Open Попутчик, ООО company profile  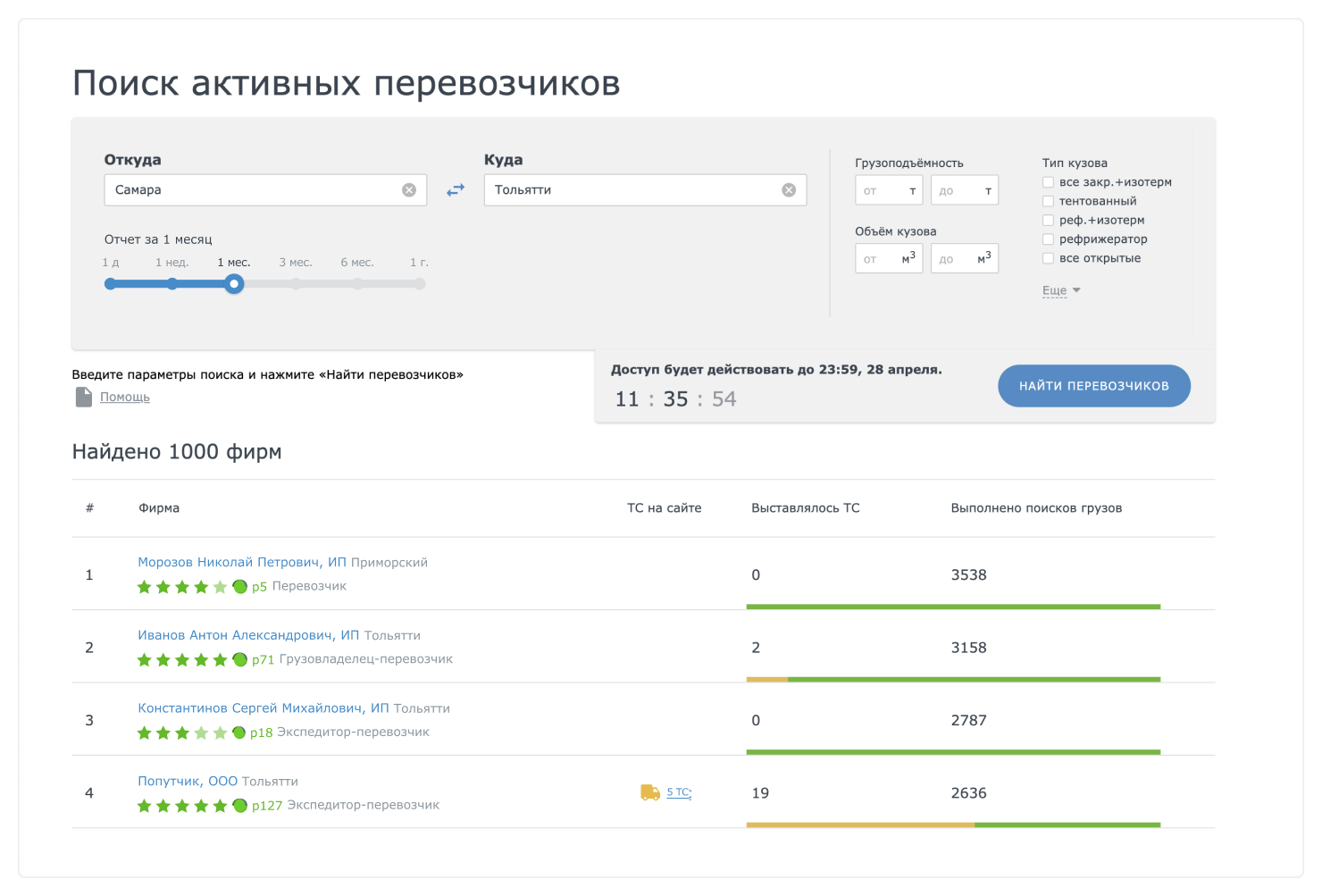[x=188, y=781]
